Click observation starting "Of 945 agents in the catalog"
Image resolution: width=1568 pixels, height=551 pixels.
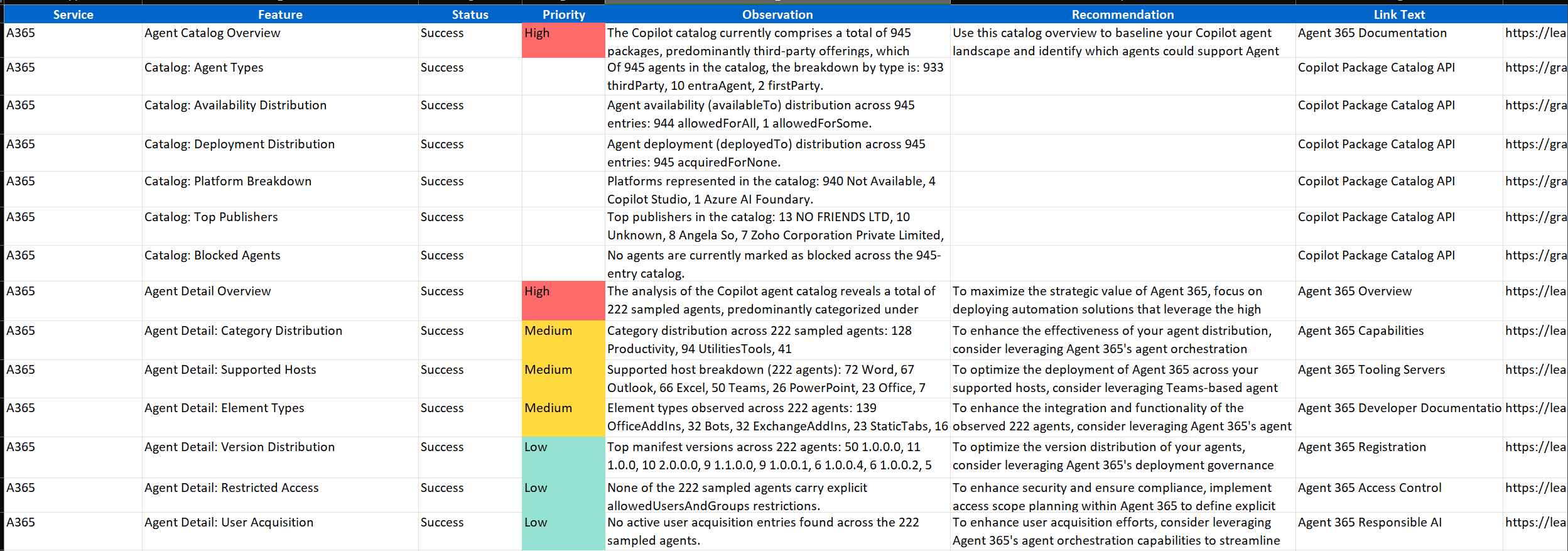(x=777, y=77)
